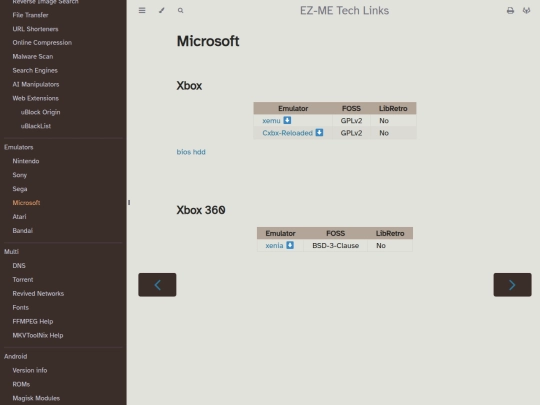Click the EZ-ME Tech Links title
The height and width of the screenshot is (405, 540).
(344, 11)
